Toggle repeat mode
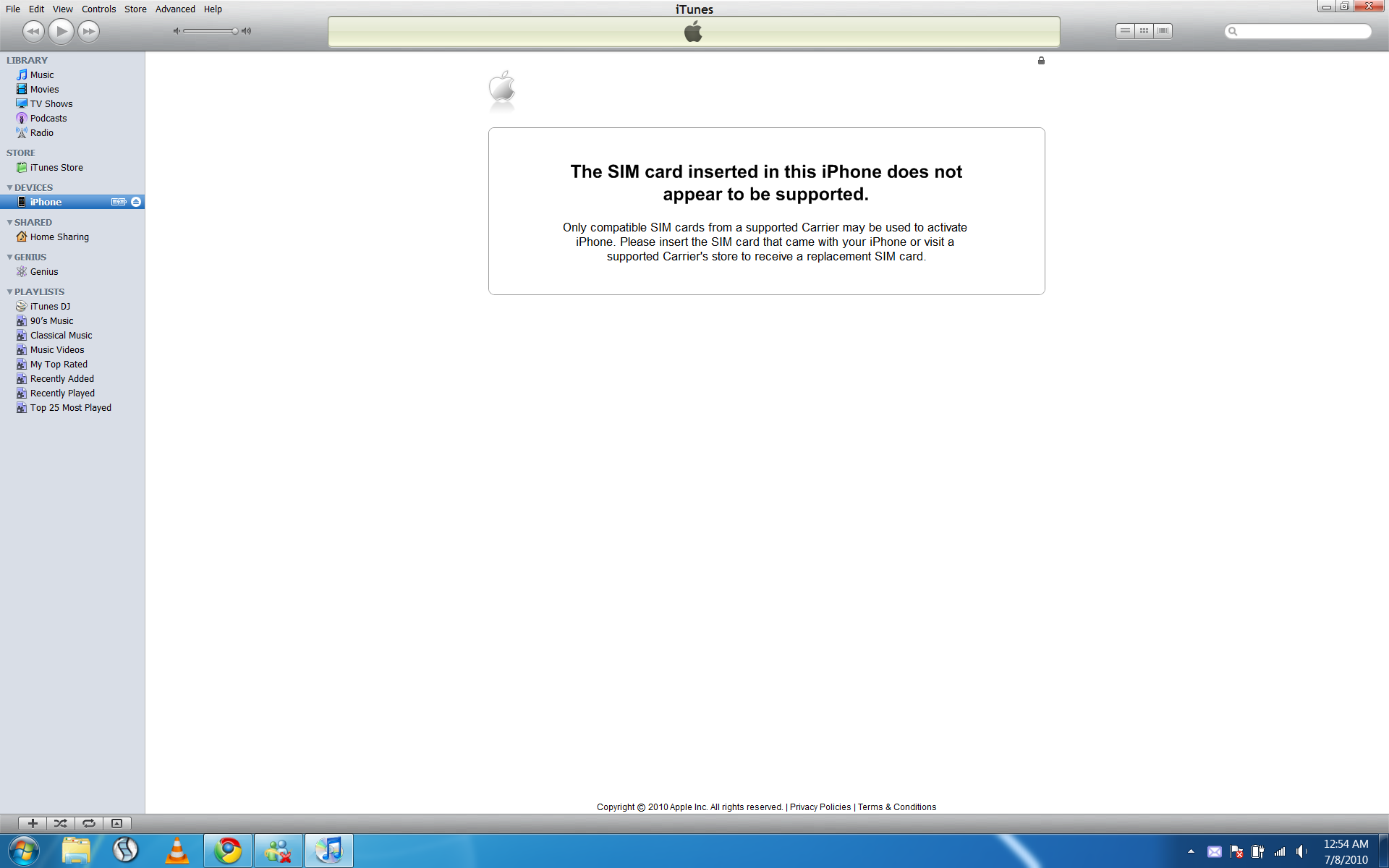The image size is (1389, 868). [89, 823]
